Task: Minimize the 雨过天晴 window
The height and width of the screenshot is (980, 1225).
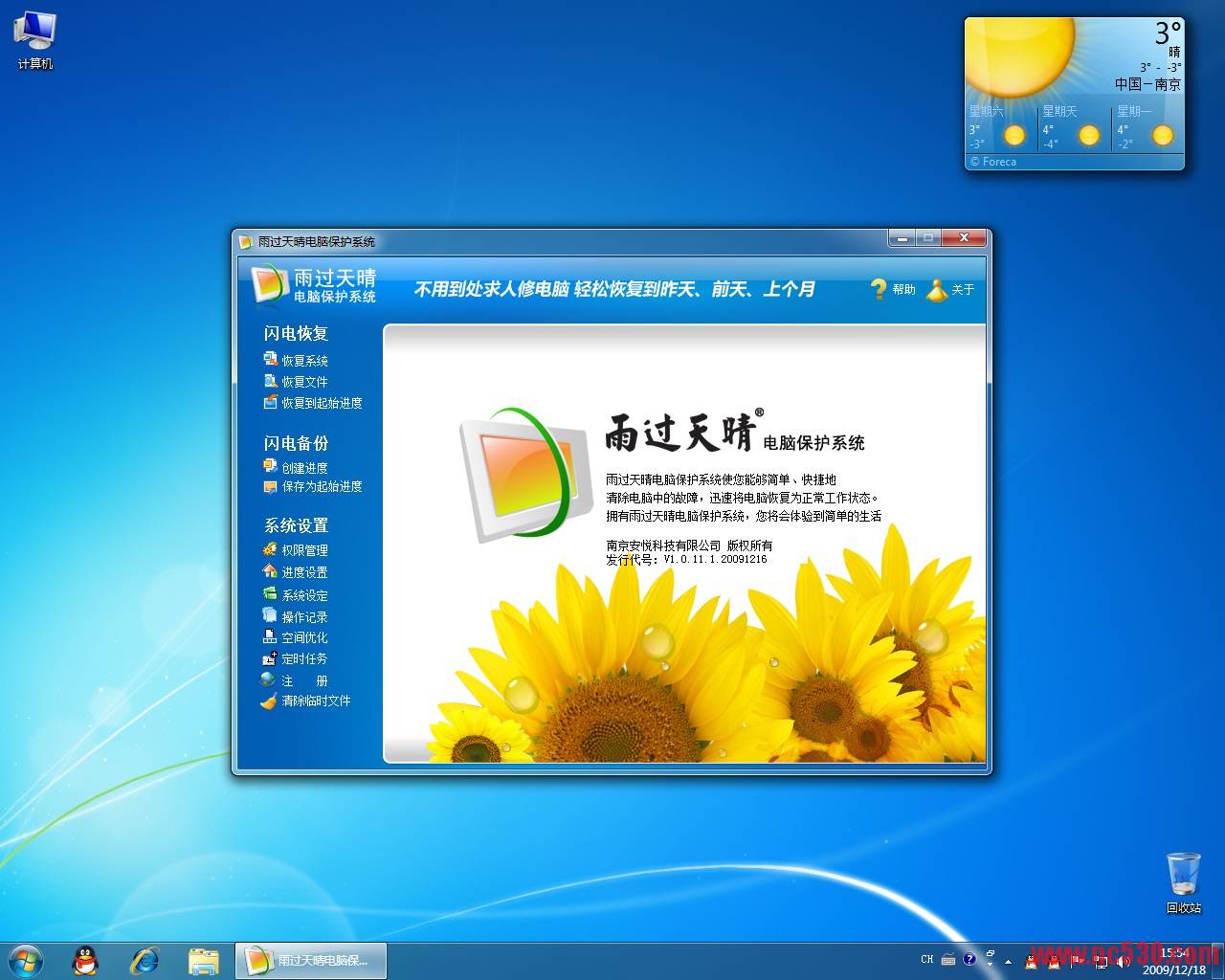Action: pos(901,237)
